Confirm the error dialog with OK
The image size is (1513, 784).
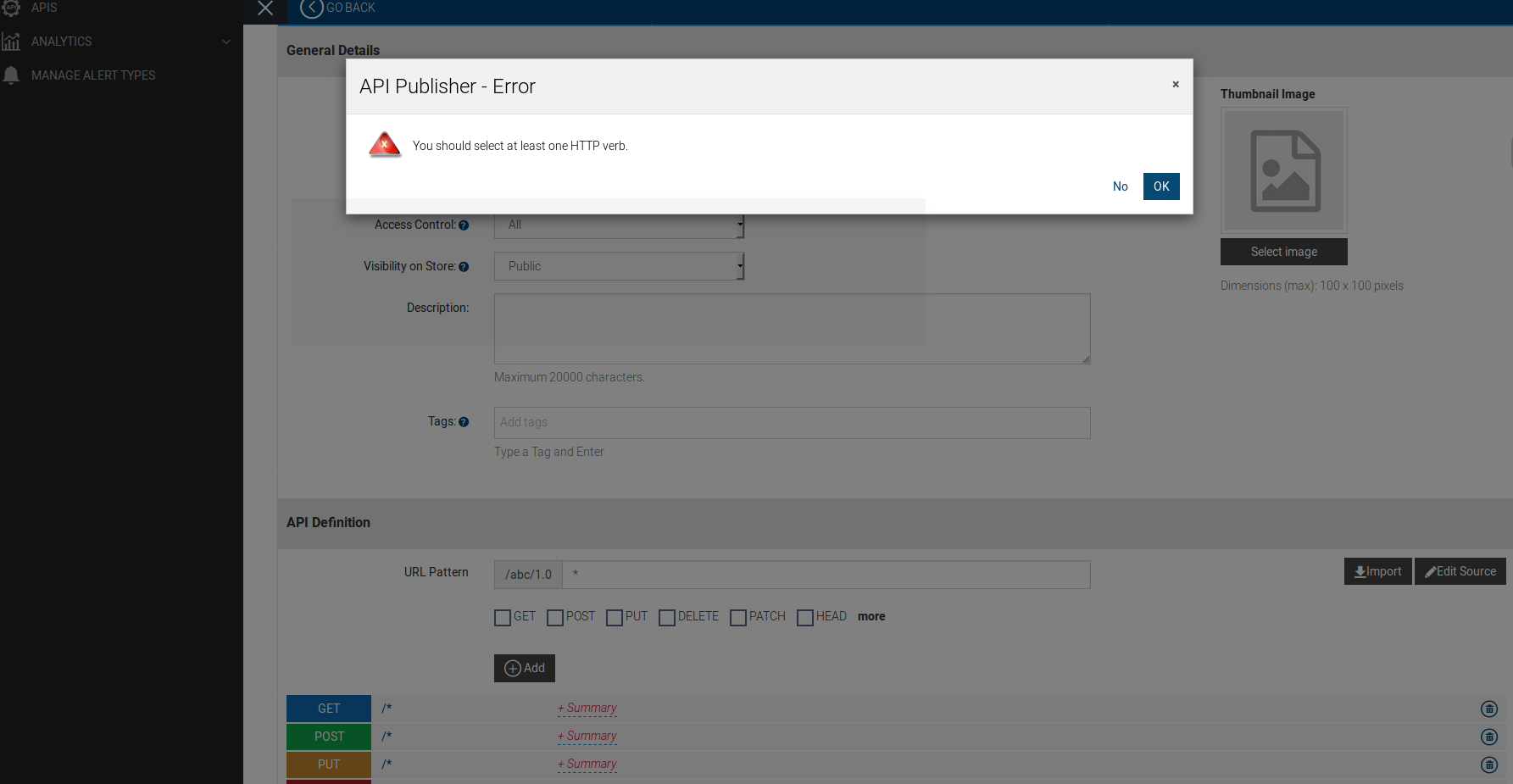point(1161,186)
